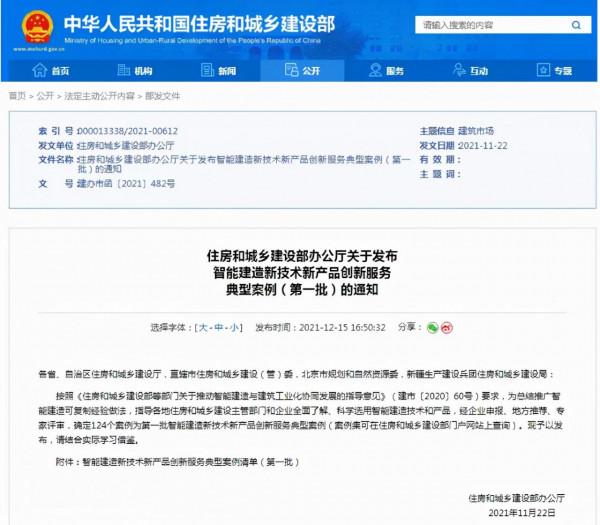Open the 新闻 navigation tab
600x525 pixels.
click(x=218, y=70)
